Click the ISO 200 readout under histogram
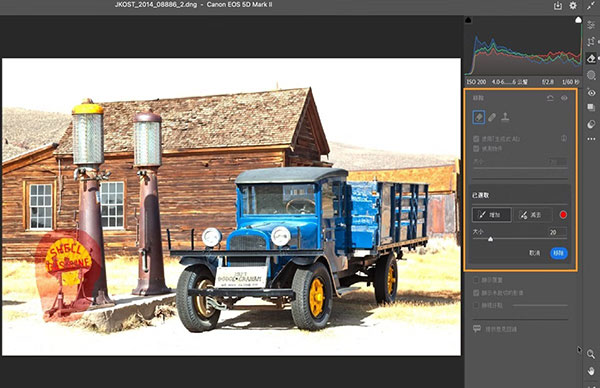The image size is (600, 388). [x=476, y=82]
